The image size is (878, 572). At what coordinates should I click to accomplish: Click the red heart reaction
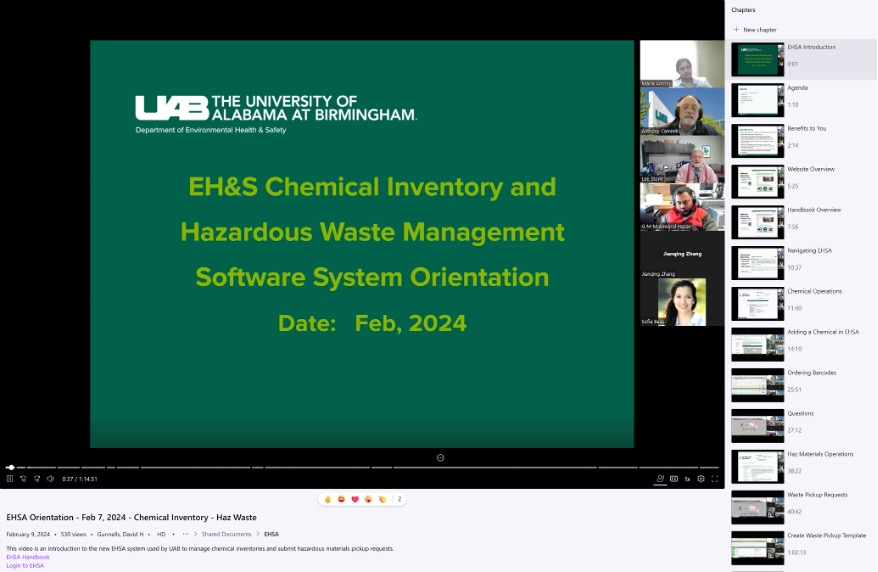coord(355,499)
